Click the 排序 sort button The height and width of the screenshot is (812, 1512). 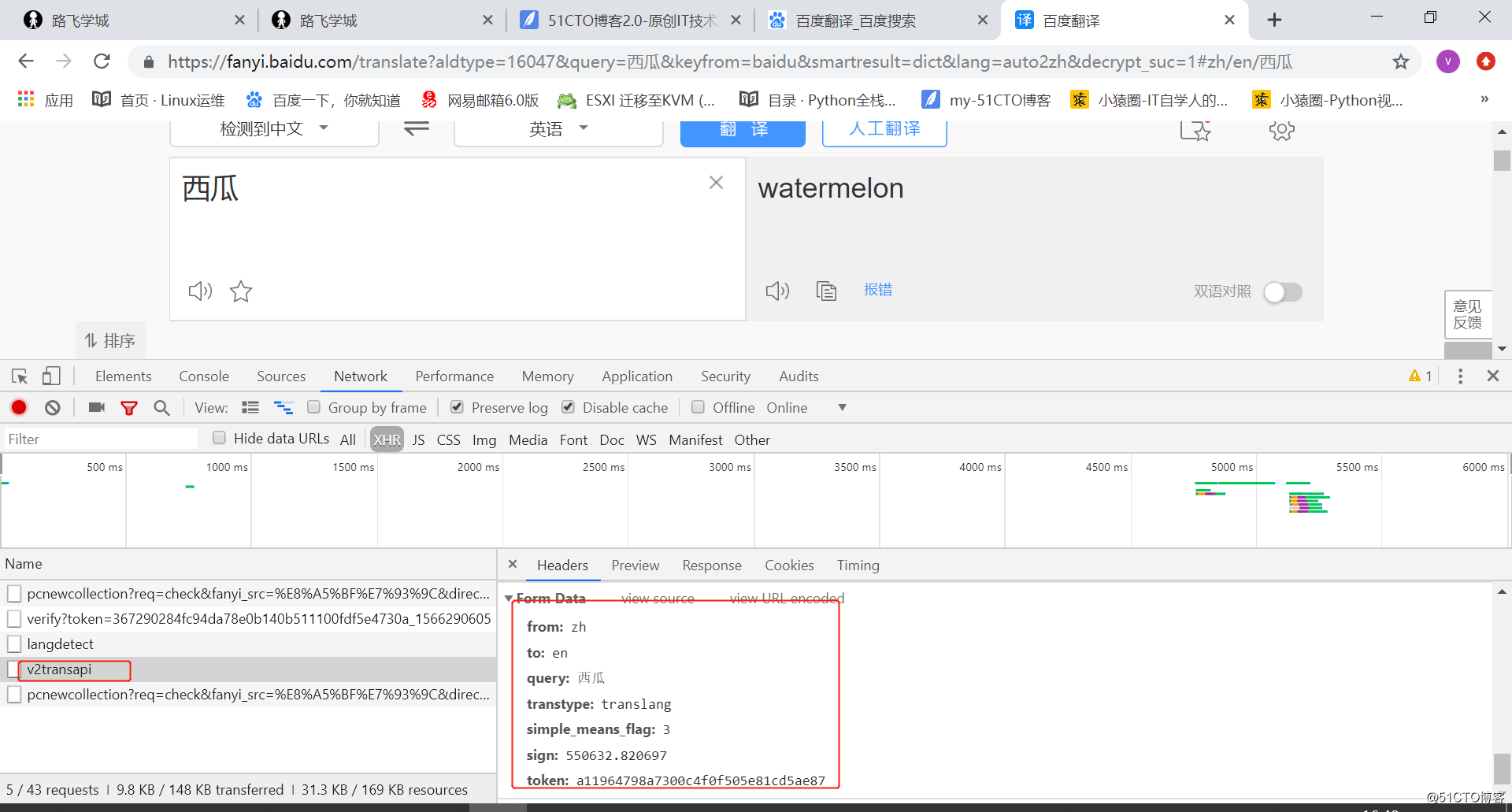click(x=110, y=340)
